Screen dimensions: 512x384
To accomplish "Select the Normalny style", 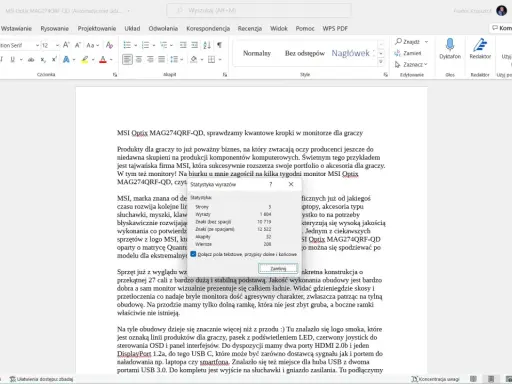I will [257, 53].
